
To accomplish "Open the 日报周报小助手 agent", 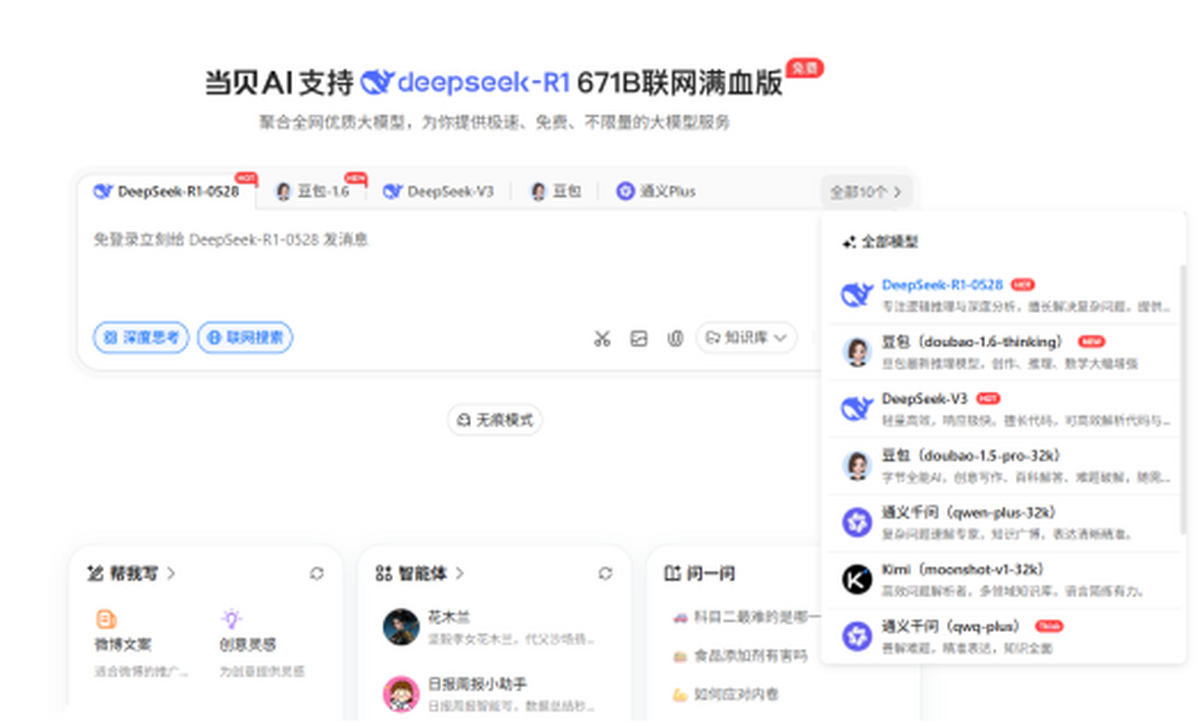I will pyautogui.click(x=495, y=693).
